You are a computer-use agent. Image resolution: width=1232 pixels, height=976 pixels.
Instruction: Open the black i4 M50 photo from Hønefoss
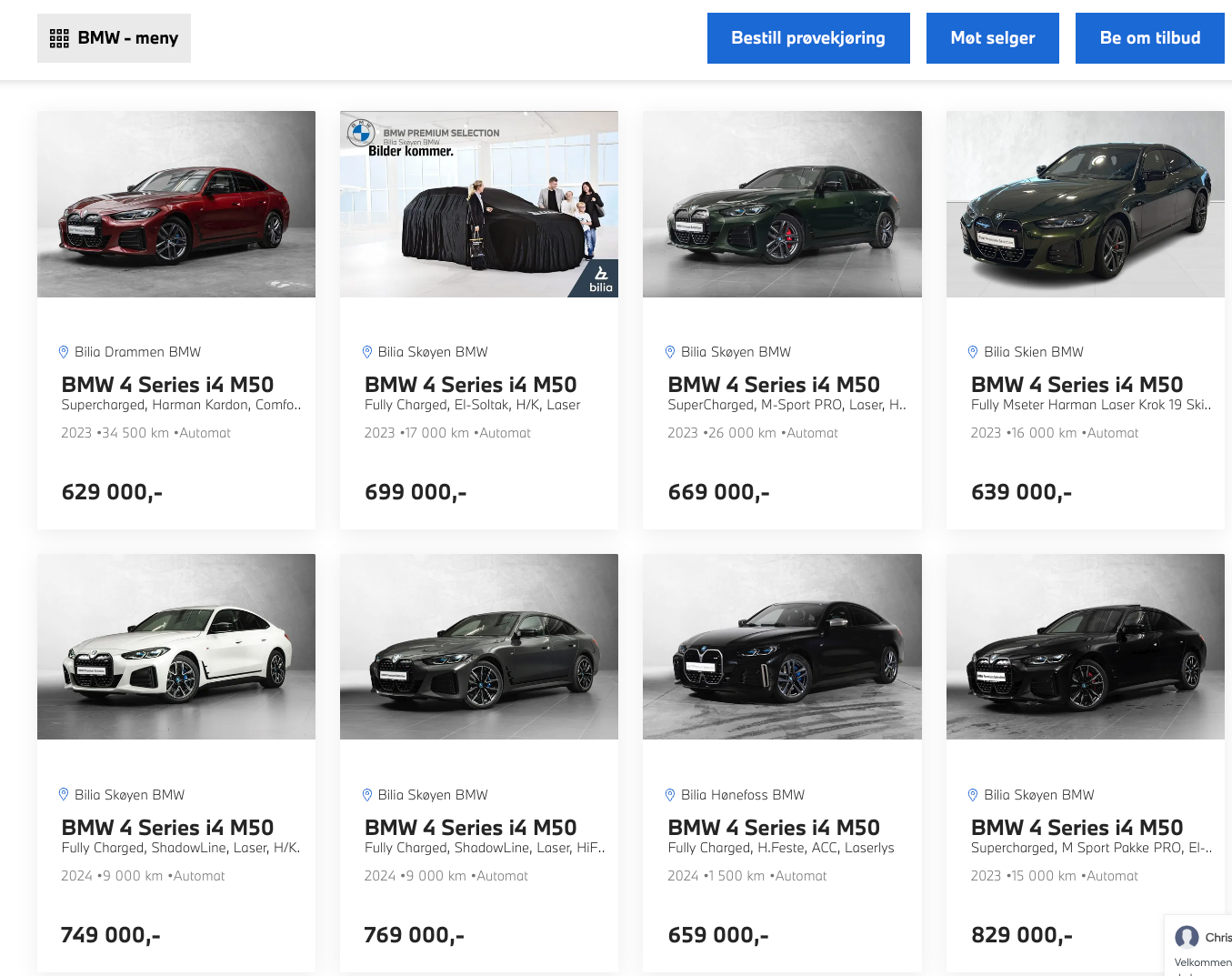click(x=782, y=647)
